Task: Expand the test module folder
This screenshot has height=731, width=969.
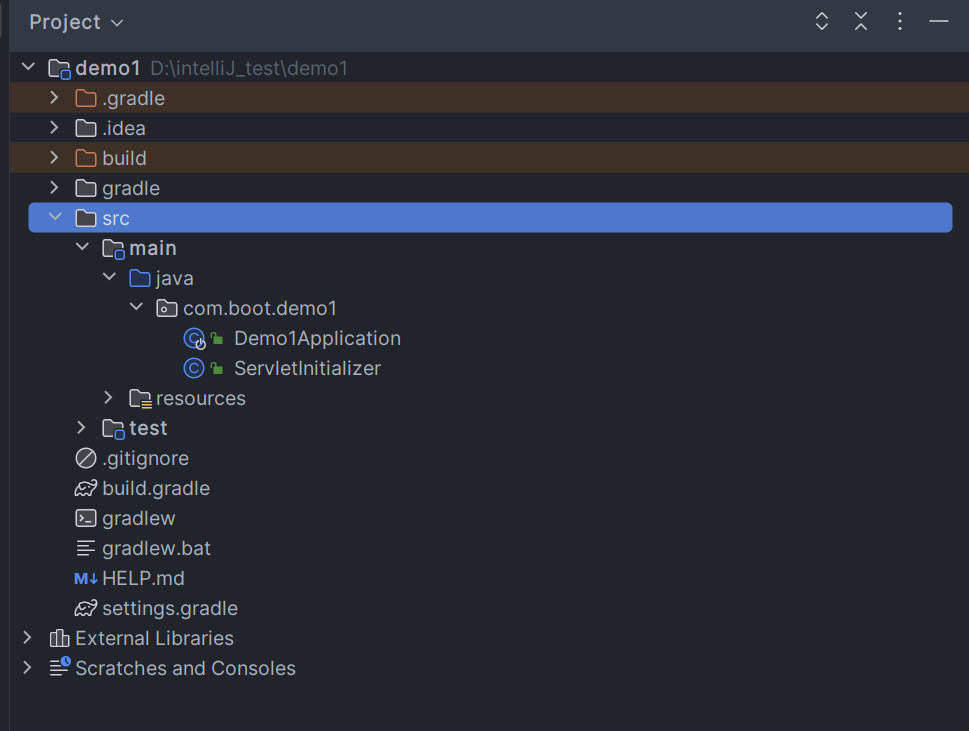Action: tap(82, 428)
